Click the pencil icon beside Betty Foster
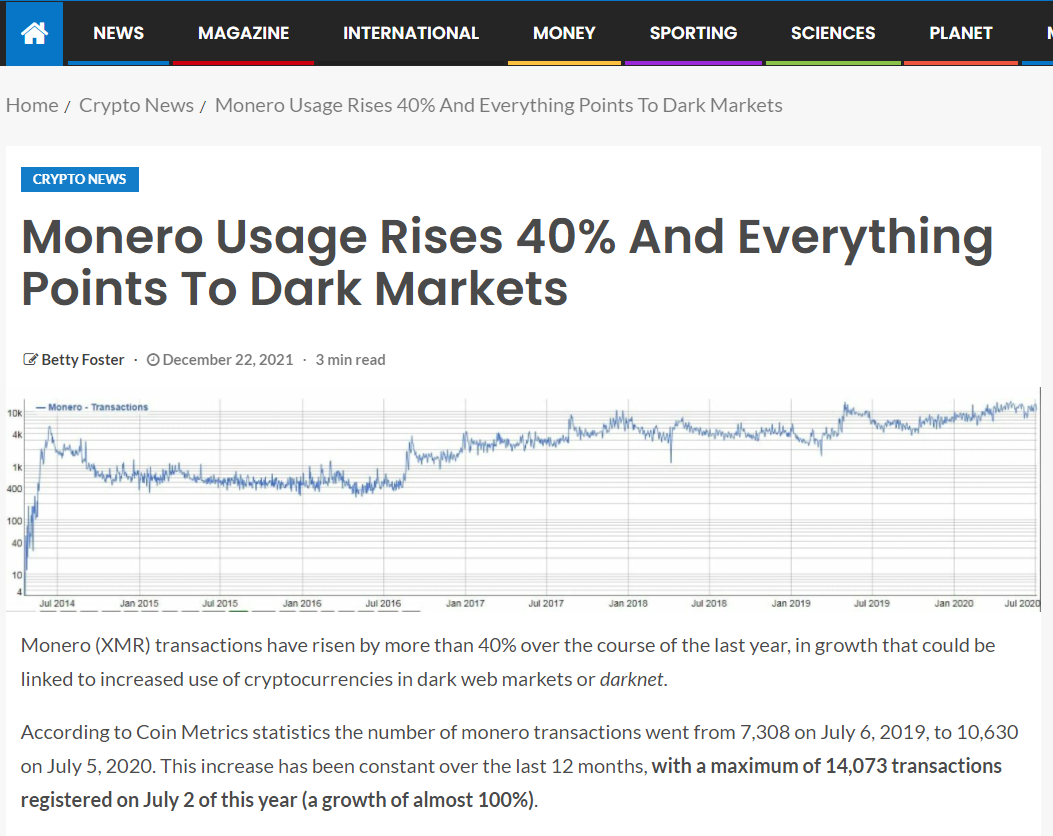The width and height of the screenshot is (1053, 836). pos(30,360)
